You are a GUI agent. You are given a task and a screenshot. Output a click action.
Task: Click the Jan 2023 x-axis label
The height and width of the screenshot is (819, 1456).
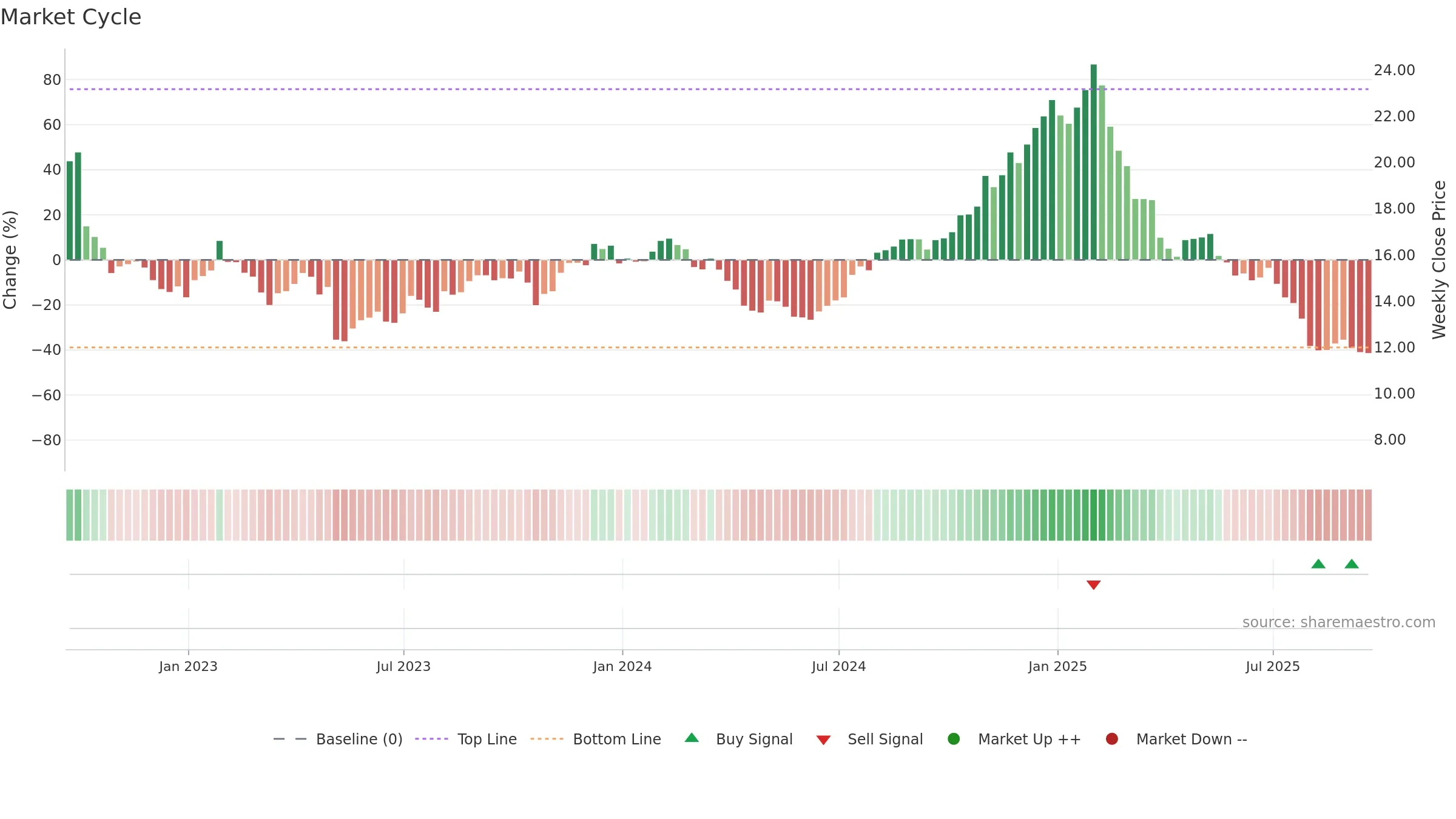(x=188, y=666)
